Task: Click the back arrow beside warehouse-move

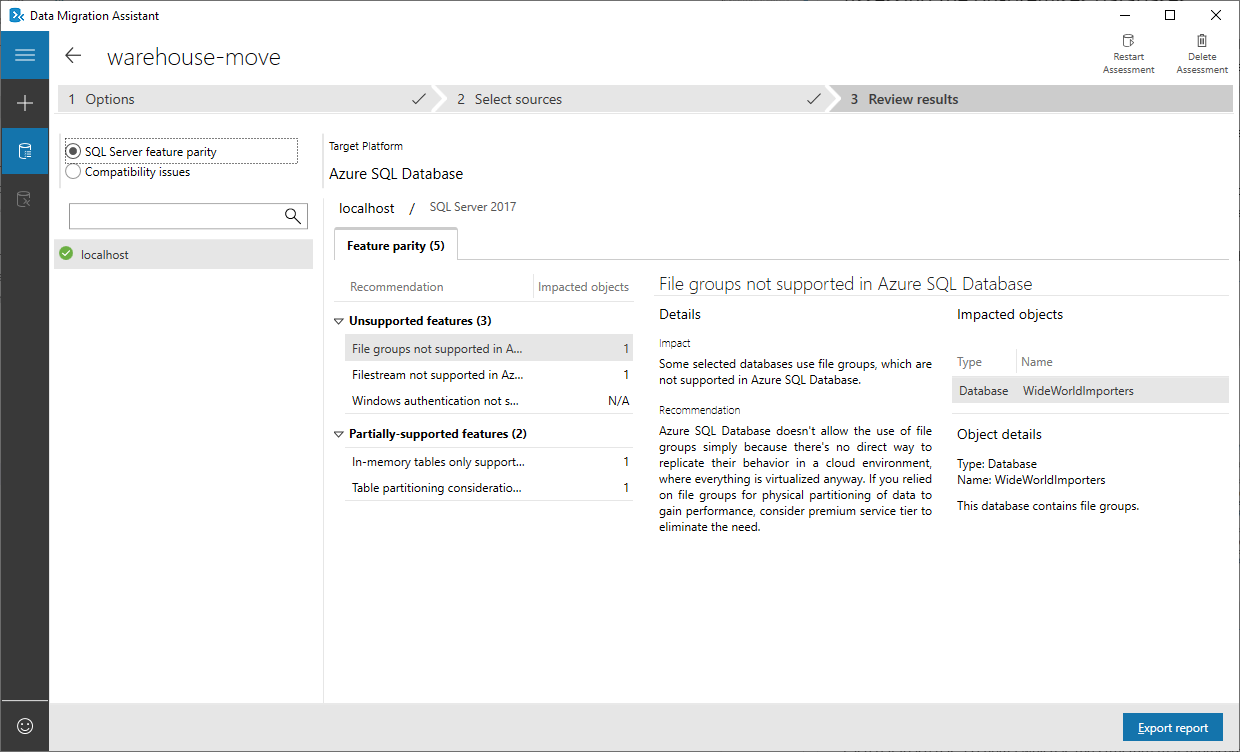Action: 73,56
